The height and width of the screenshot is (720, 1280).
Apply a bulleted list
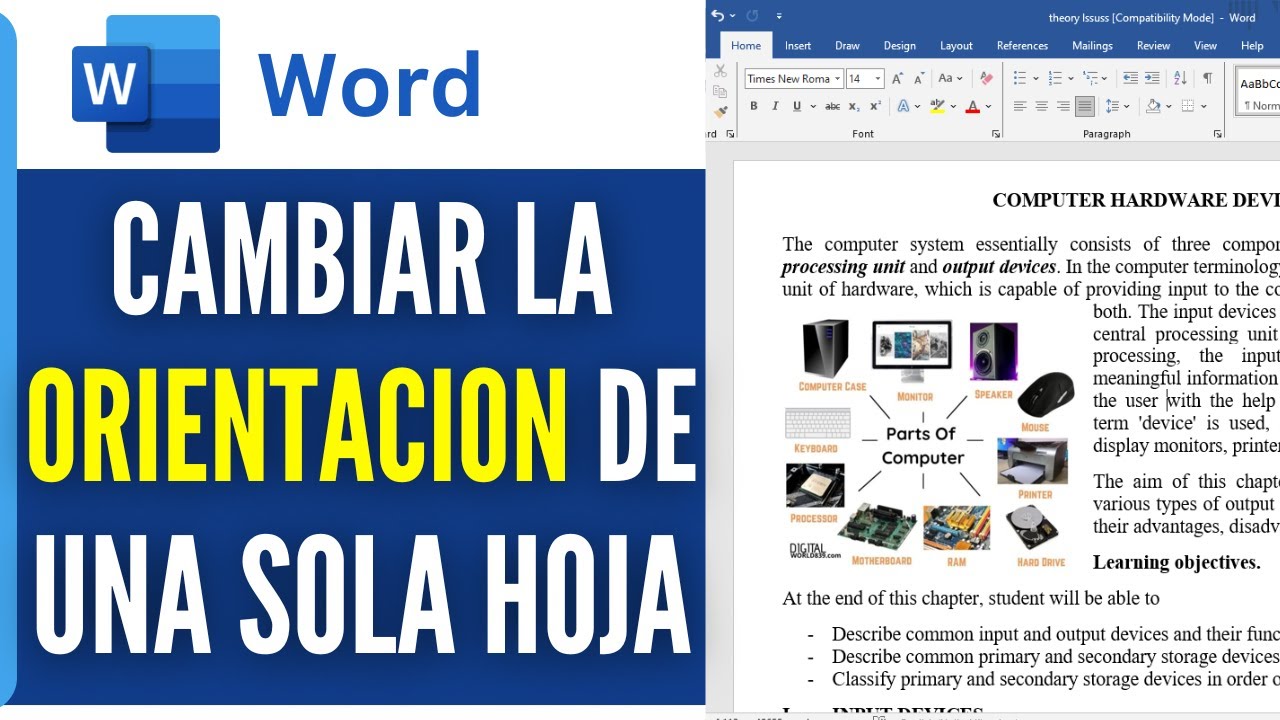pos(1020,78)
